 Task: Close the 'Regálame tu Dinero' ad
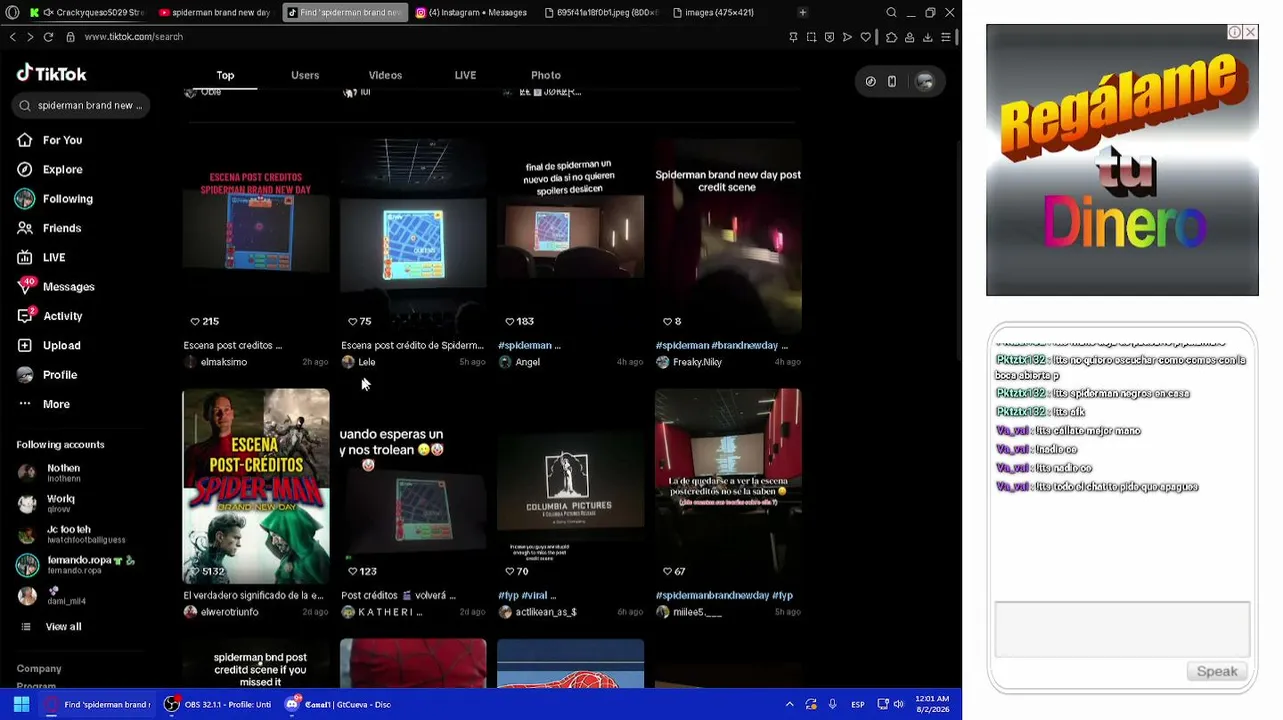pos(1250,32)
